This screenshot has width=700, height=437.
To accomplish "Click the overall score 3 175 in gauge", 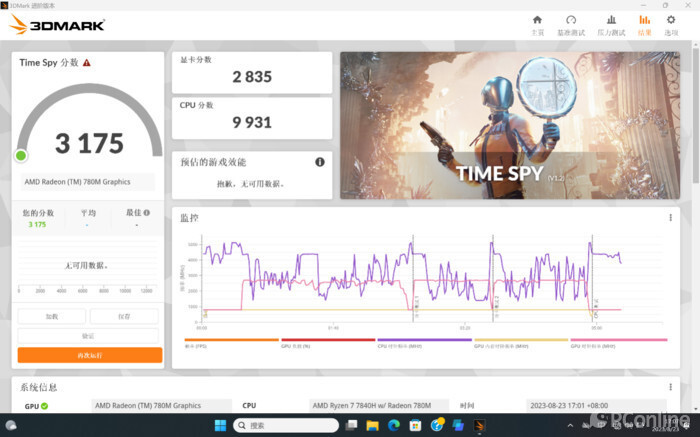I will [89, 144].
